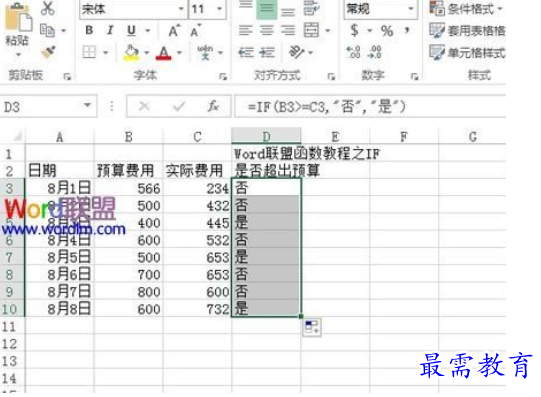Select column B header

pos(128,136)
